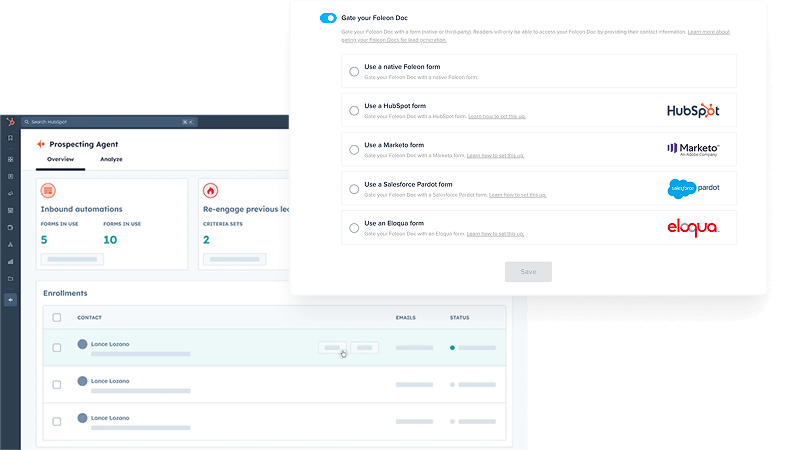Click the STATUS column header
This screenshot has width=790, height=450.
pyautogui.click(x=459, y=317)
